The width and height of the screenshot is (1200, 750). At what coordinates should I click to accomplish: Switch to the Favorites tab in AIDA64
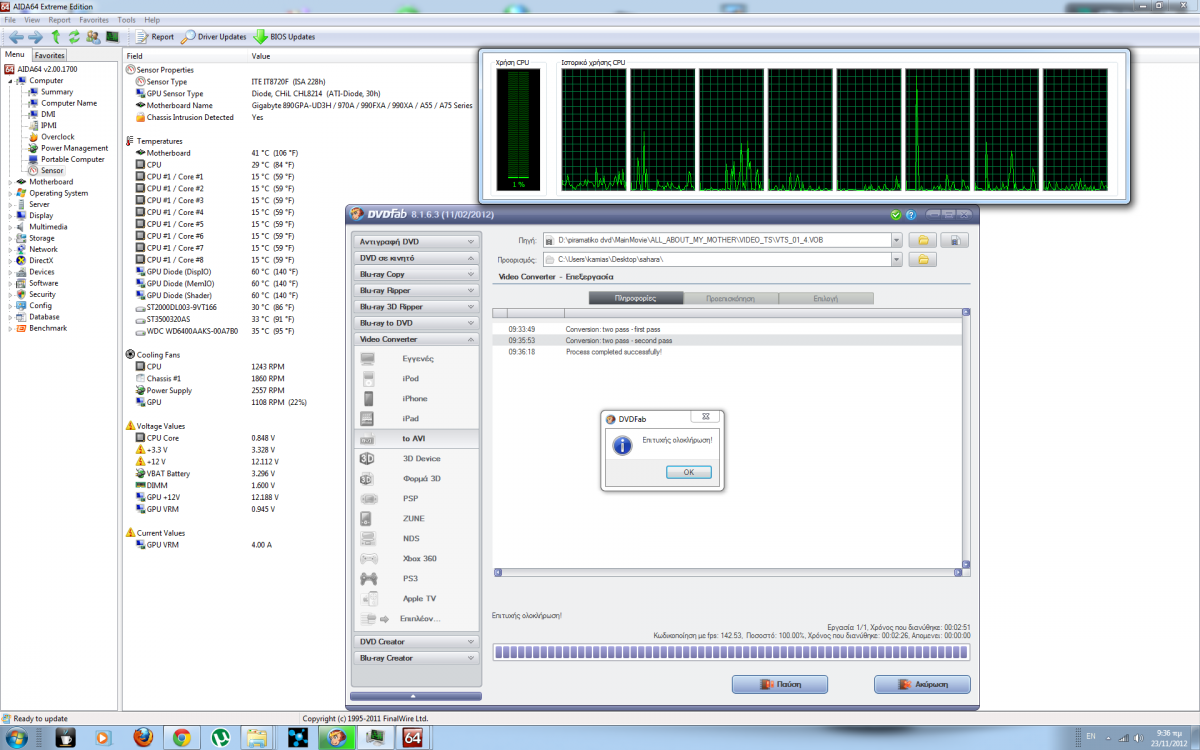pos(50,55)
